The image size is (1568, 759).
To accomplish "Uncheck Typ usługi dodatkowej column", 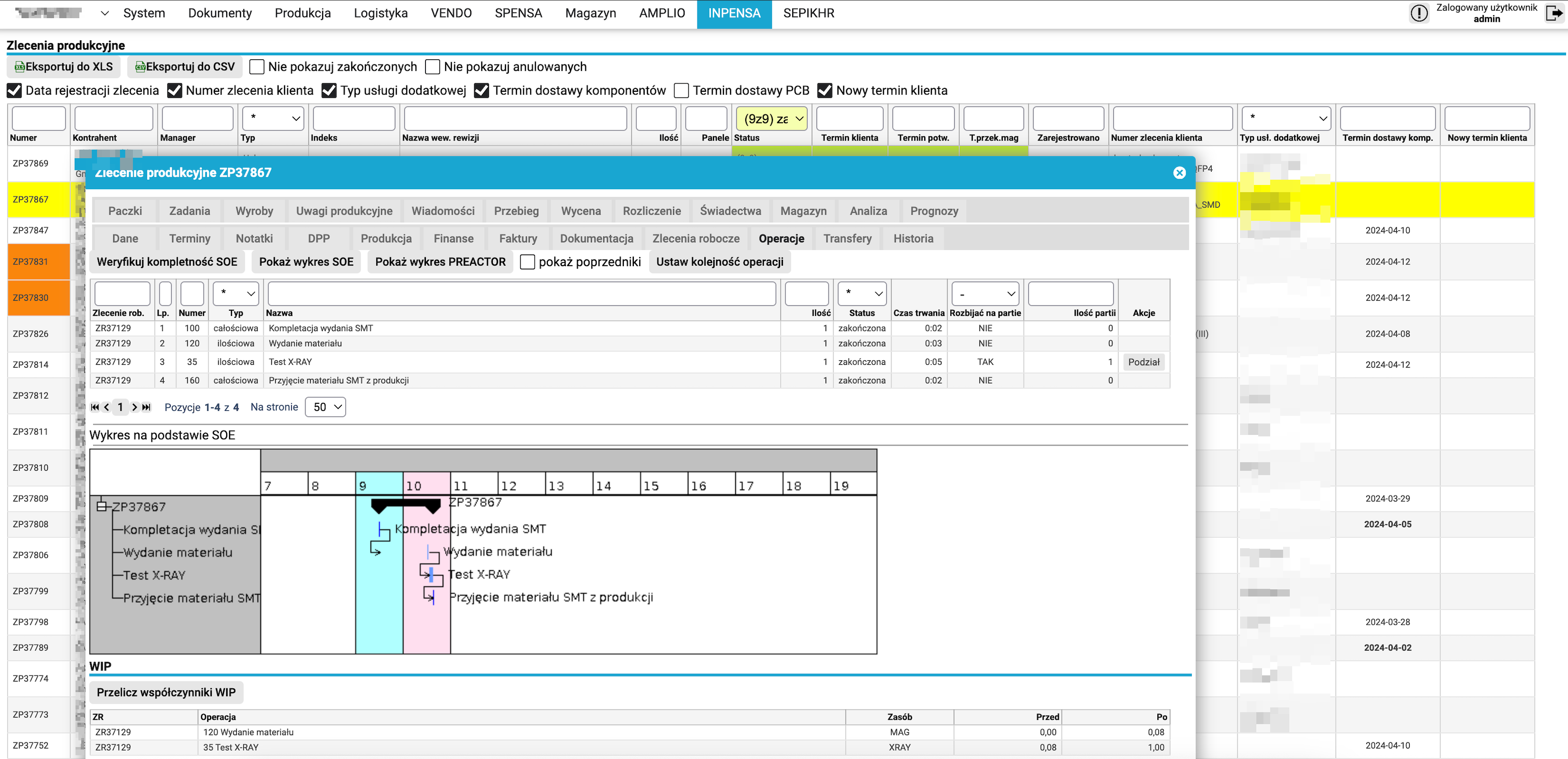I will 329,91.
